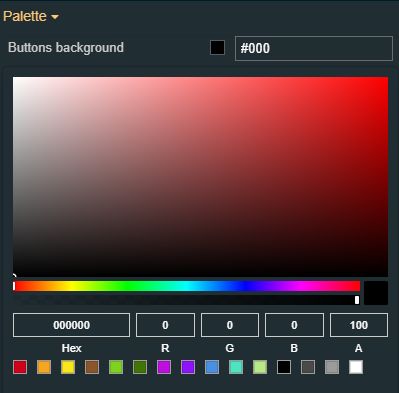
Task: Select the R channel value field
Action: click(x=165, y=325)
